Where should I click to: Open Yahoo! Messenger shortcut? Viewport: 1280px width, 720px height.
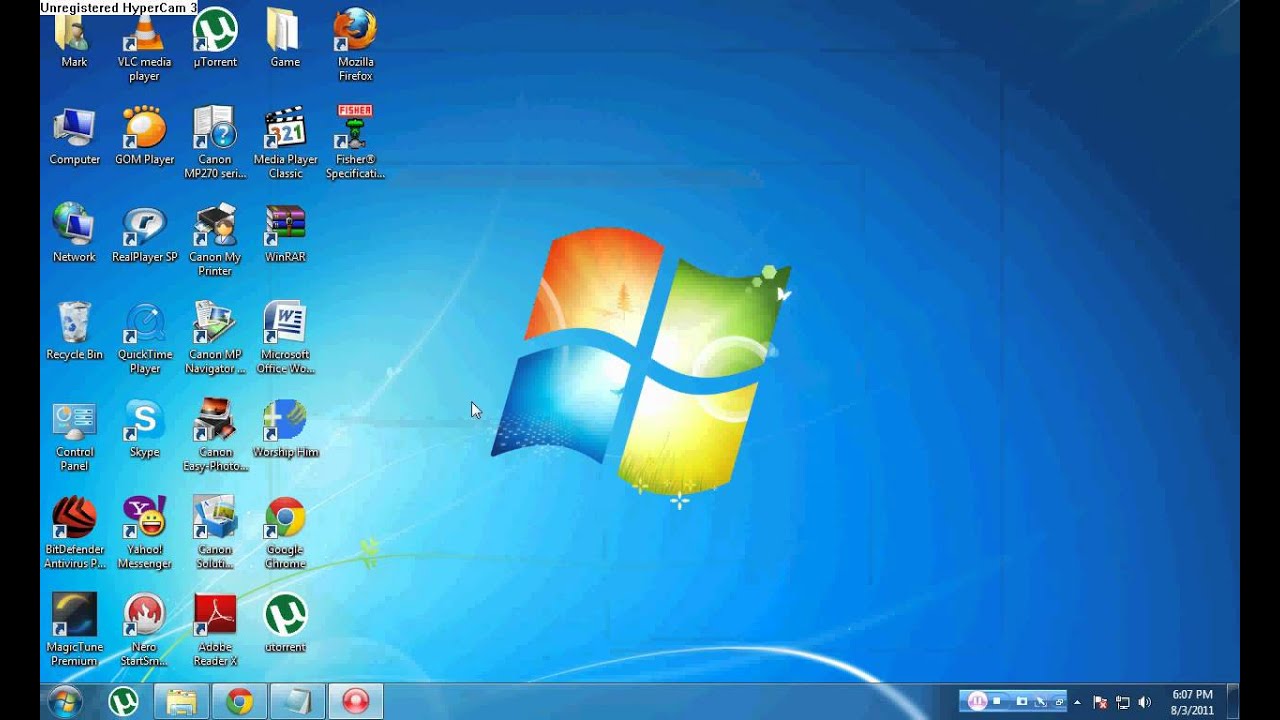coord(145,533)
